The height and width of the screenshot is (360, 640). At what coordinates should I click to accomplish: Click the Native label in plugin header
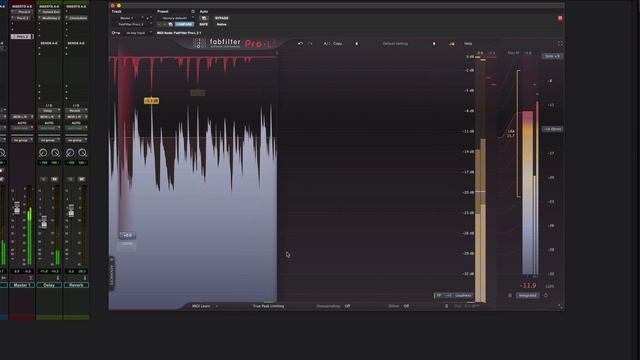[x=222, y=24]
